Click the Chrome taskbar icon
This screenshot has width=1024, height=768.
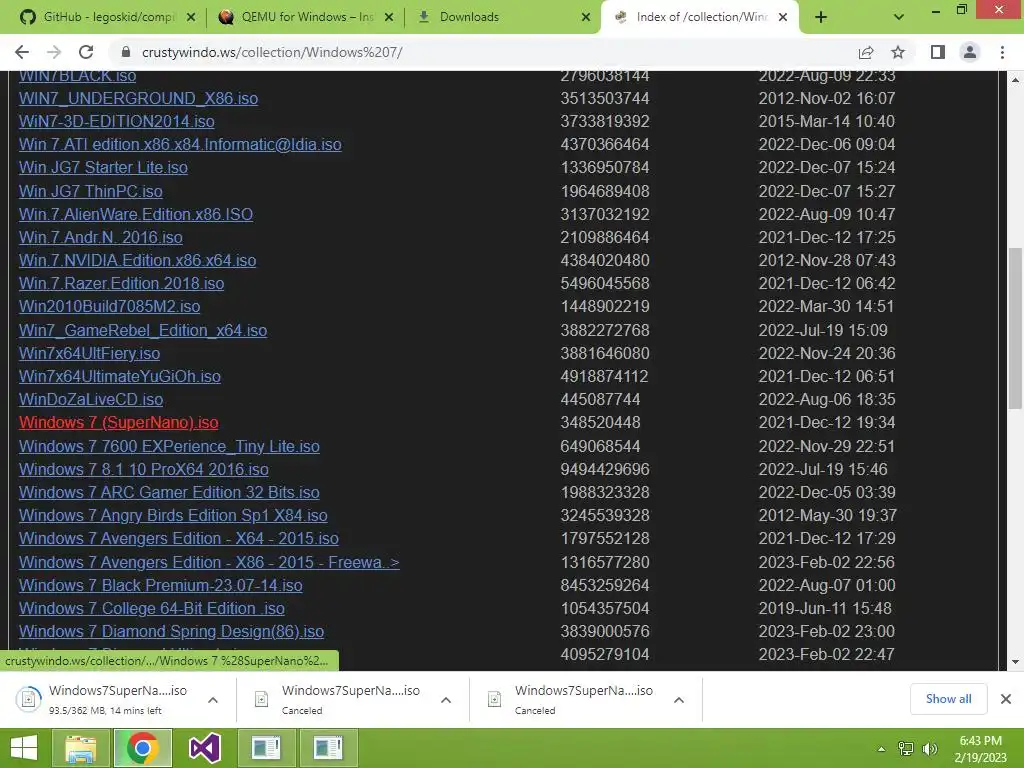pyautogui.click(x=142, y=748)
